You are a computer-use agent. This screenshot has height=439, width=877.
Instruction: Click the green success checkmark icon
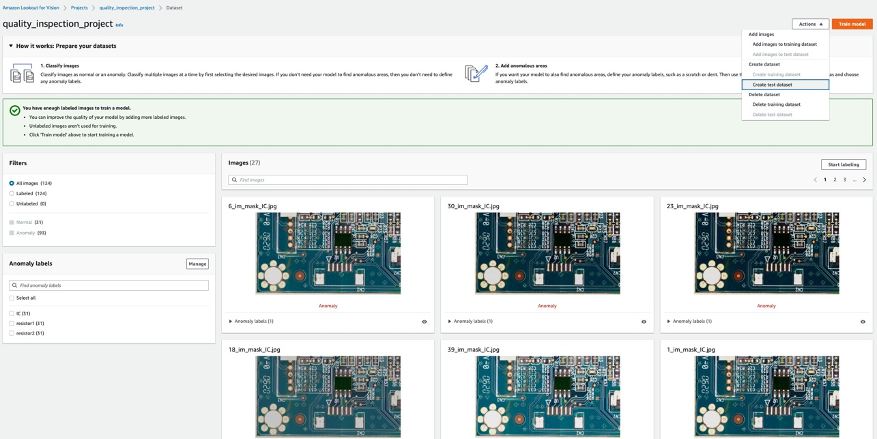(15, 111)
